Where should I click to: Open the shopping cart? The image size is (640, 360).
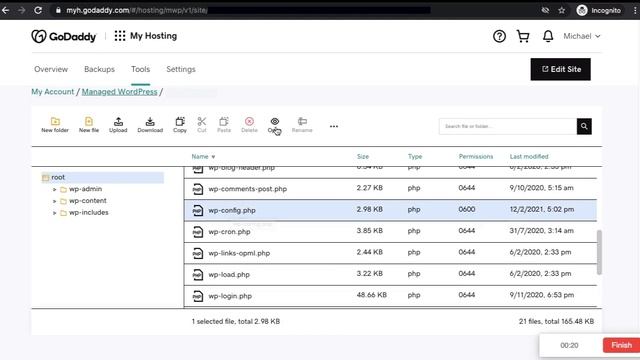(x=523, y=36)
